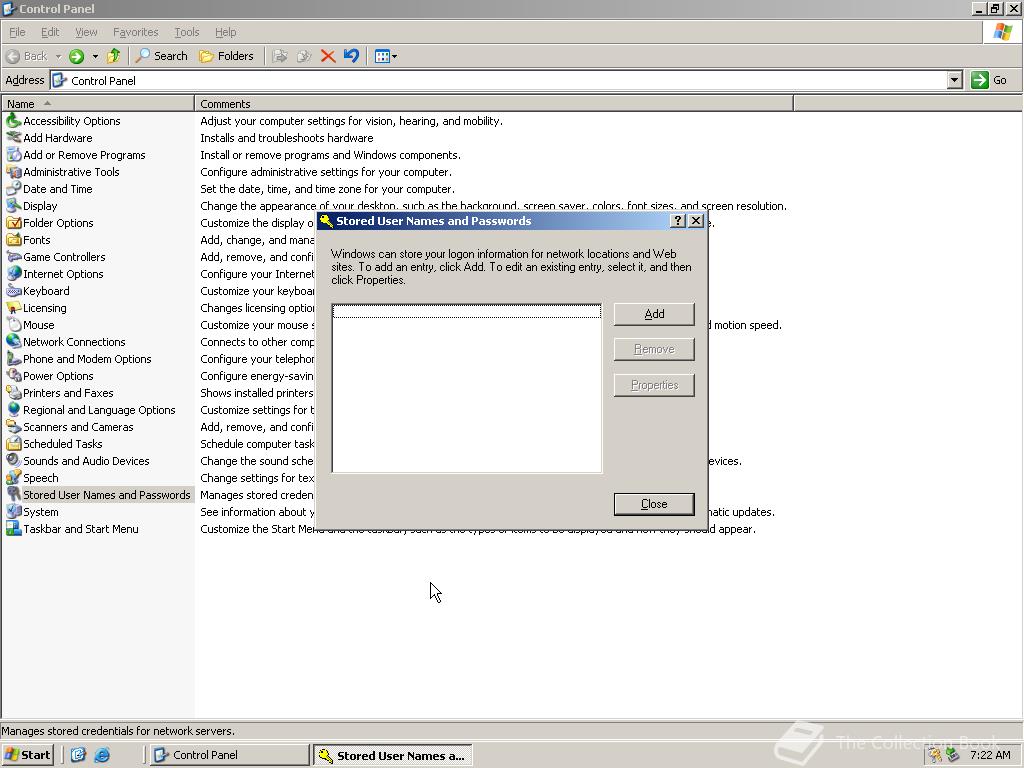
Task: Open the Tools menu
Action: [x=186, y=32]
